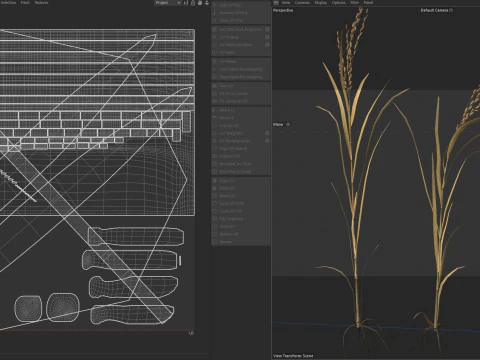Open the viewport Options menu
Image resolution: width=480 pixels, height=360 pixels.
338,3
